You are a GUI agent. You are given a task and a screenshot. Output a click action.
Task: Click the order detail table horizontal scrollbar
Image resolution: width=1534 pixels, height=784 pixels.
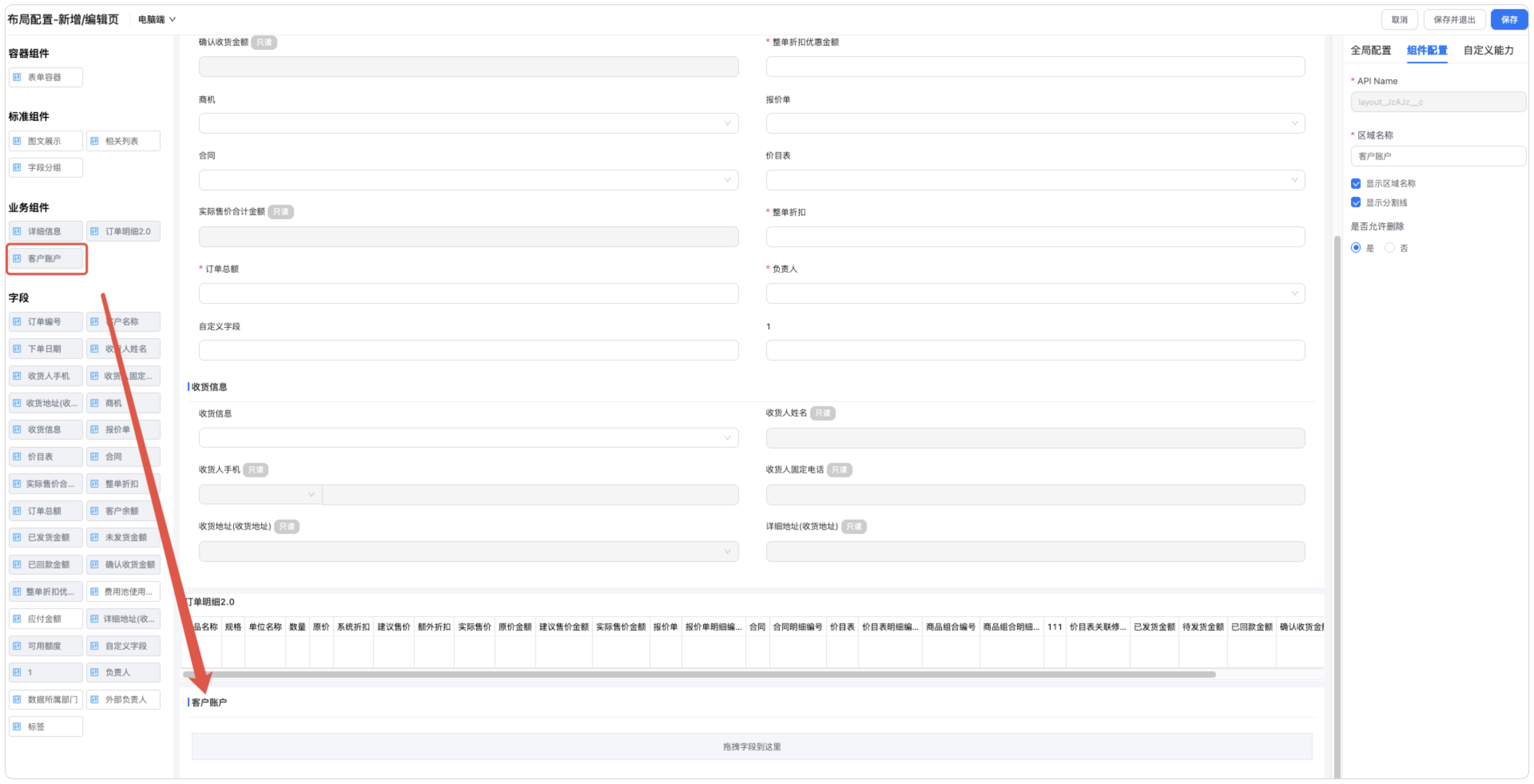699,675
